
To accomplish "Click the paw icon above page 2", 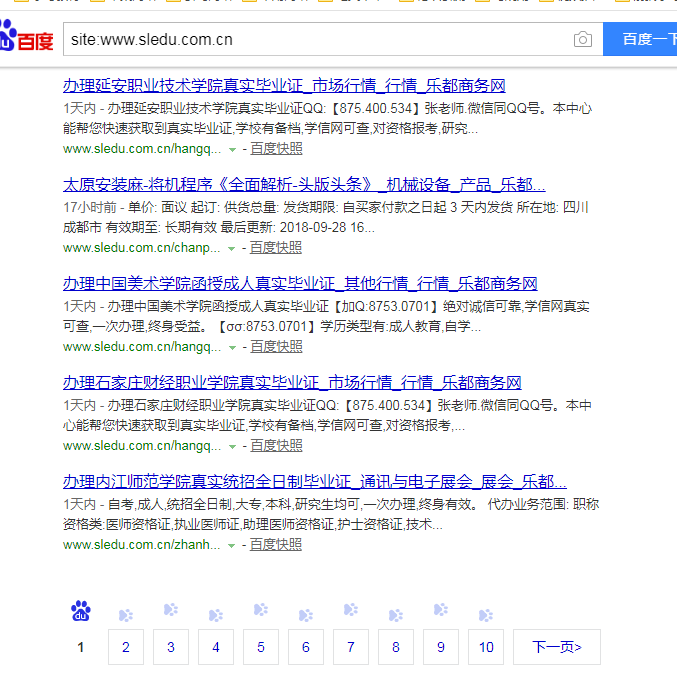I will (126, 615).
